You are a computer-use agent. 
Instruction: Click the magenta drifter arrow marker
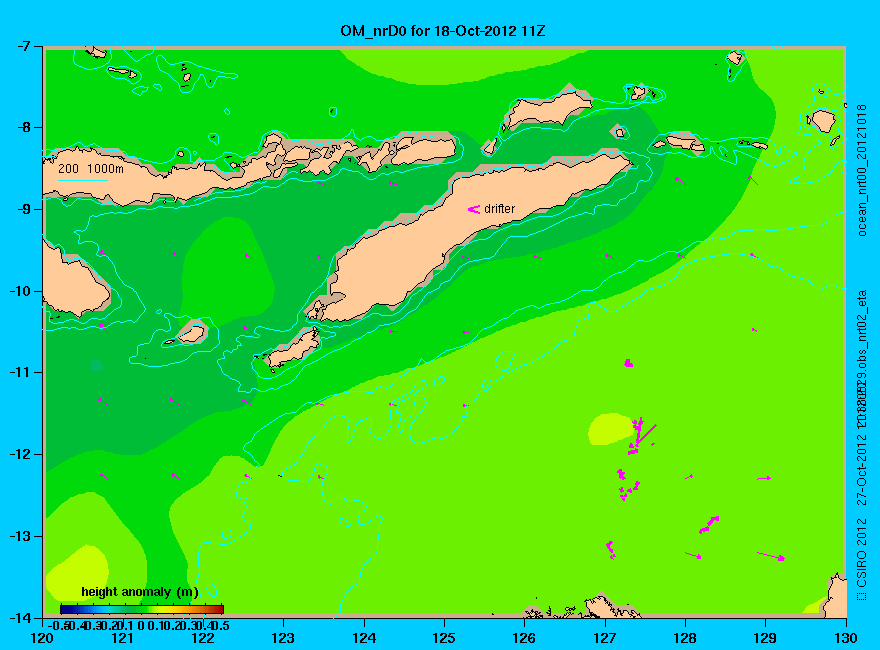[x=474, y=209]
